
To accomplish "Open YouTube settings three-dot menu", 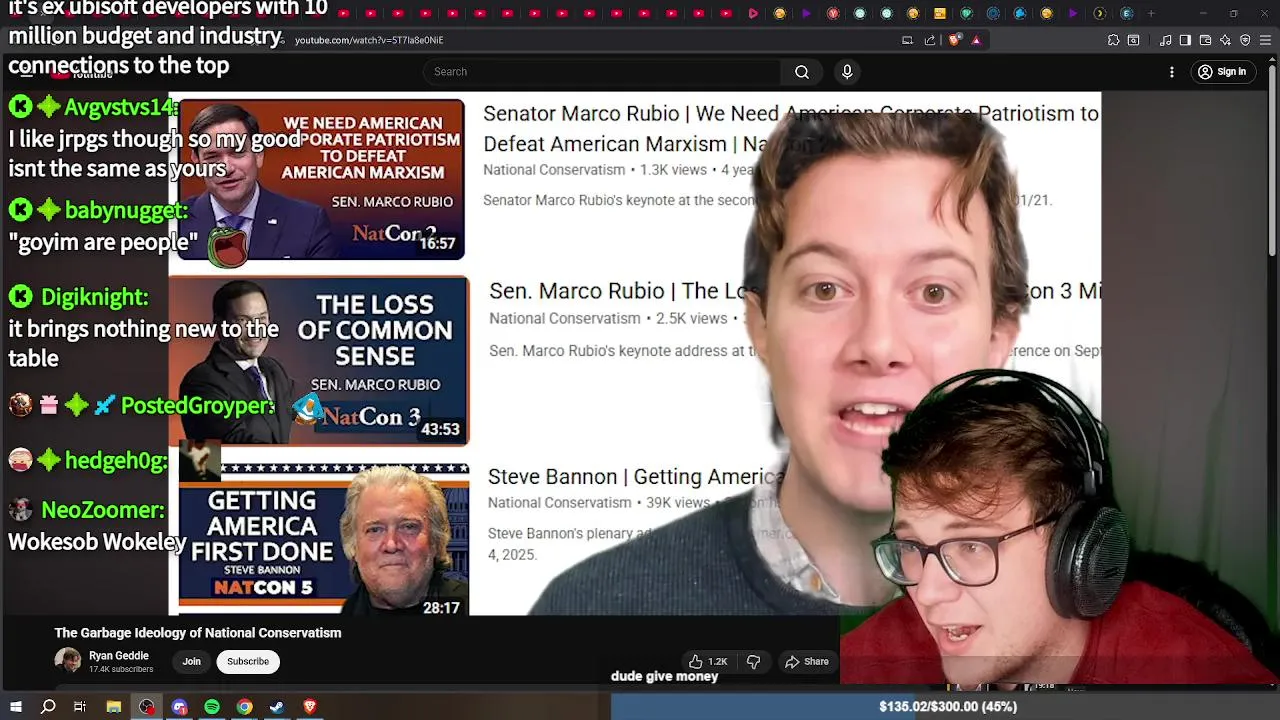I will point(1172,72).
